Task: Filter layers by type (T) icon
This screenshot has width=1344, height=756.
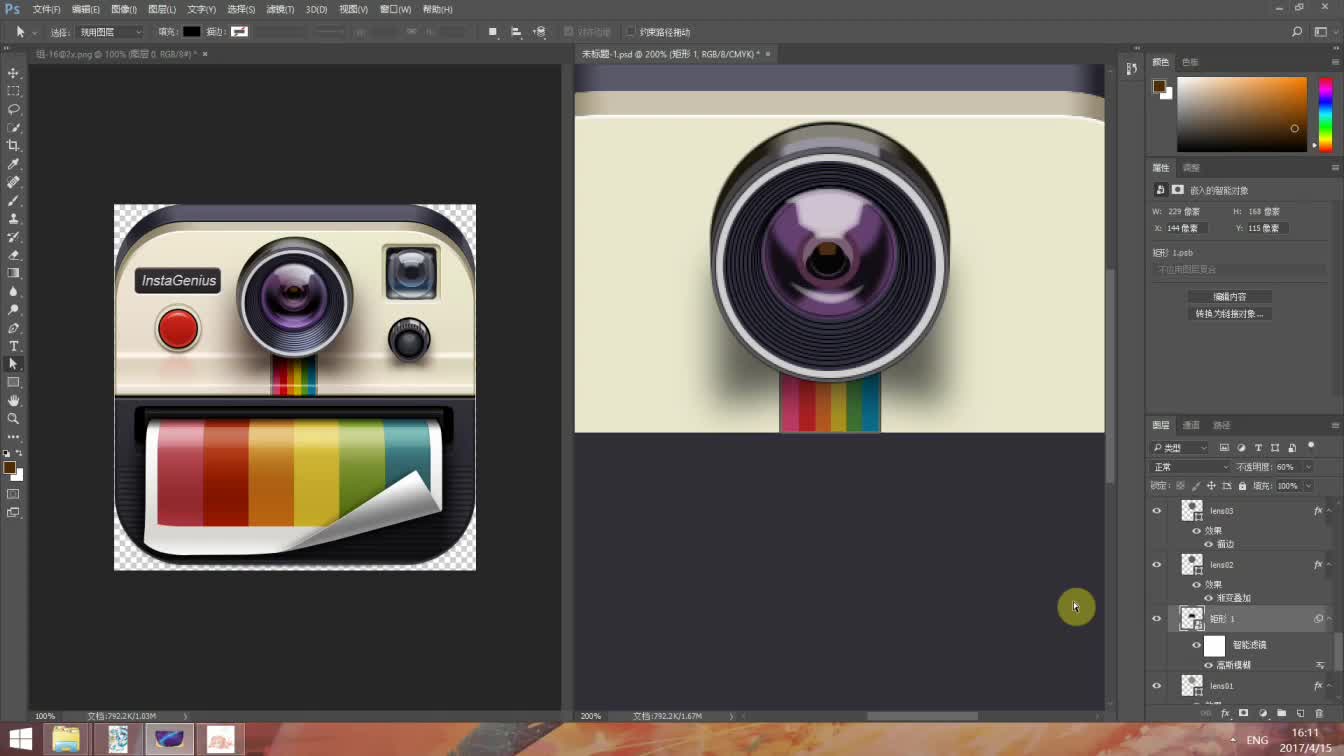Action: (1258, 448)
